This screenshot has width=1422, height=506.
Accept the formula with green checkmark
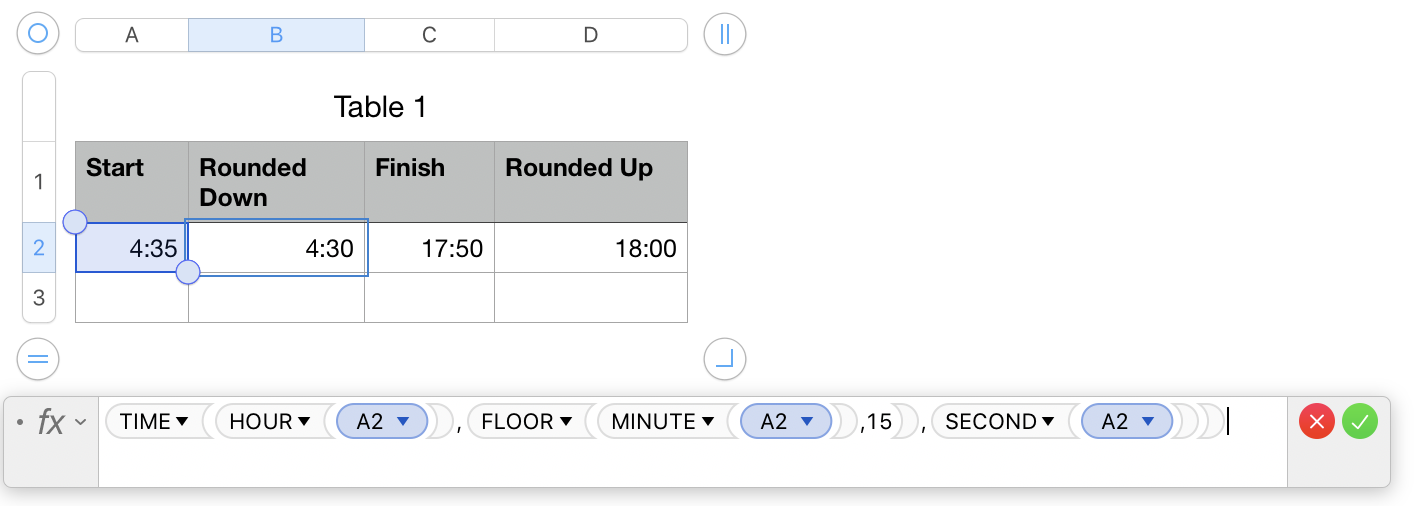[1360, 422]
